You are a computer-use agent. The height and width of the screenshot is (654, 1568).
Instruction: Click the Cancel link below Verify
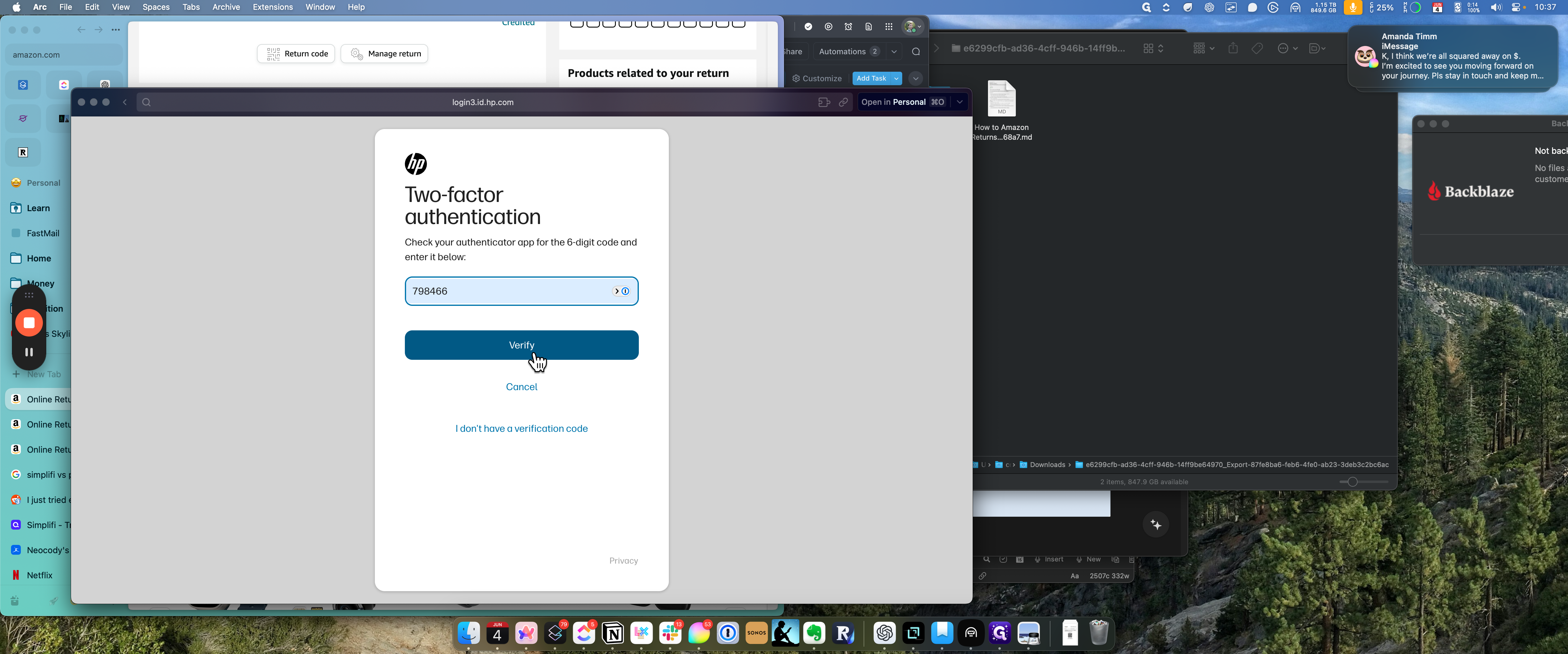(x=521, y=387)
